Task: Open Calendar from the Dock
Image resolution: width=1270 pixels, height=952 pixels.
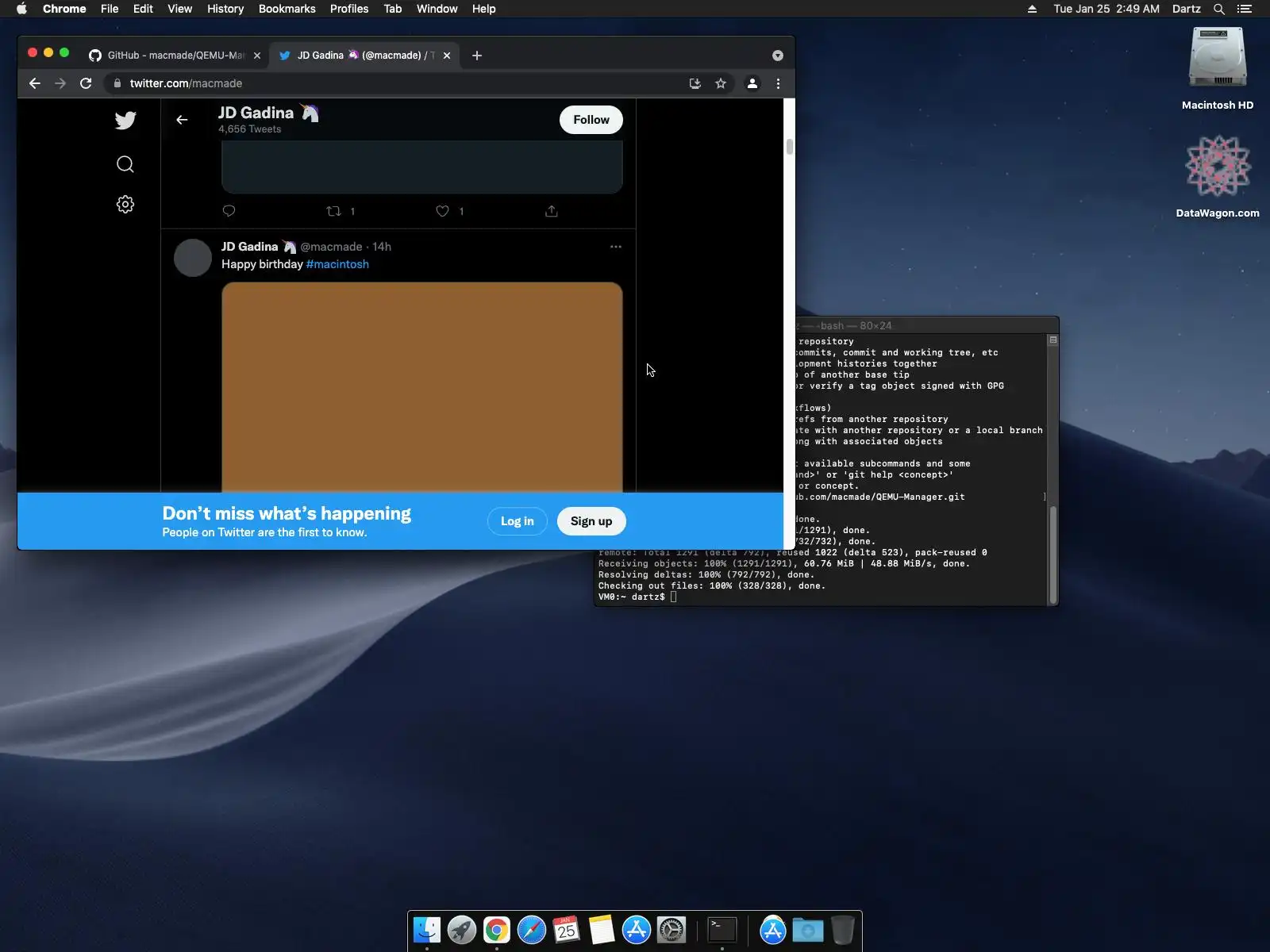Action: pyautogui.click(x=567, y=930)
